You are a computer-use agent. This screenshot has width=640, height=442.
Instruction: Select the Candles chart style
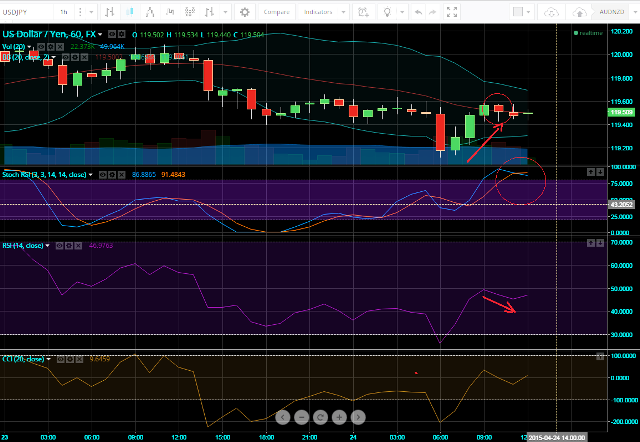(130, 12)
